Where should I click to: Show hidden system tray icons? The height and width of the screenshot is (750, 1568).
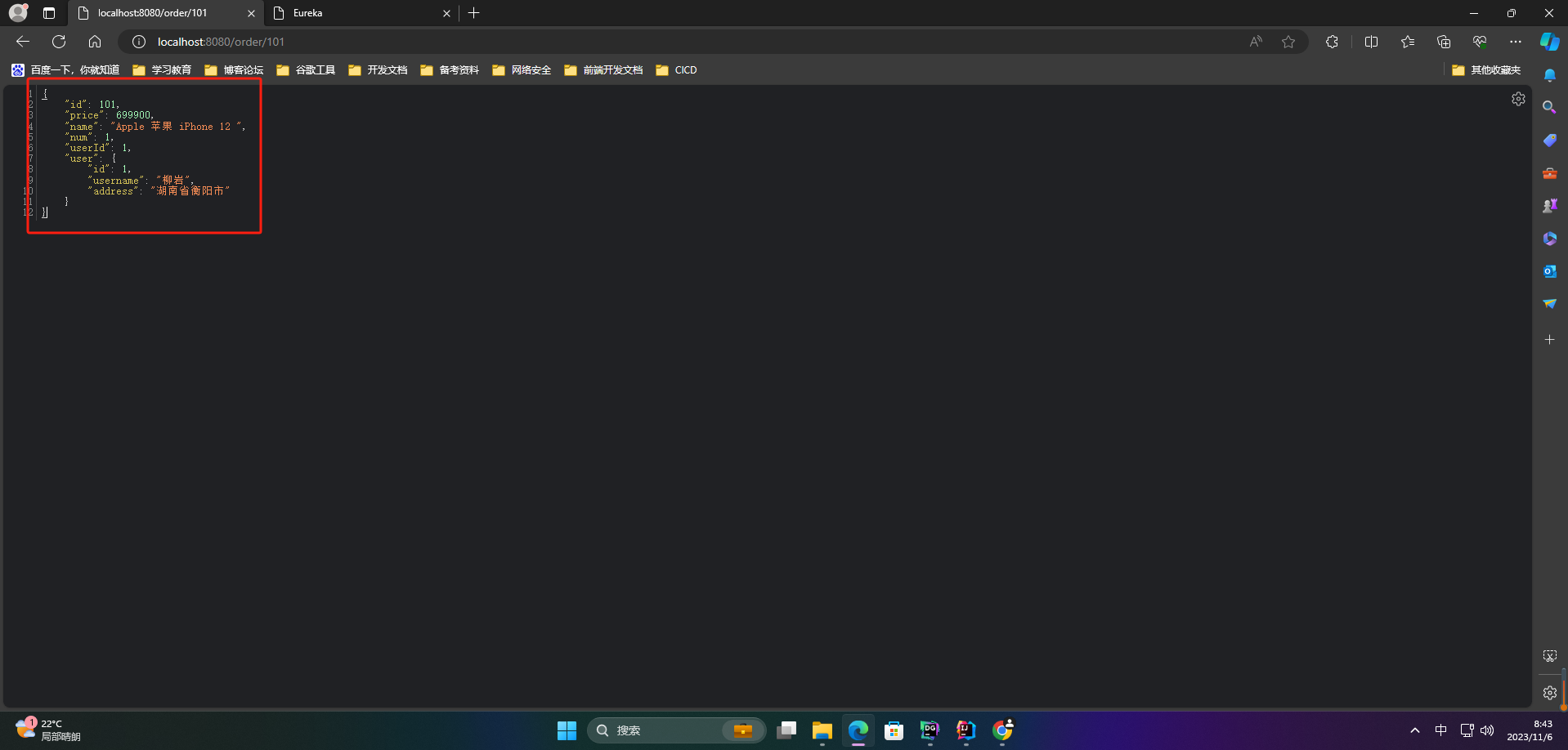coord(1414,730)
